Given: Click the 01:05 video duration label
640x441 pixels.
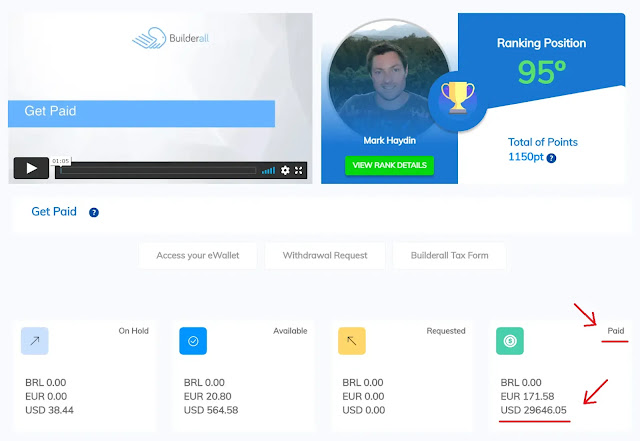Looking at the screenshot, I should click(x=60, y=161).
